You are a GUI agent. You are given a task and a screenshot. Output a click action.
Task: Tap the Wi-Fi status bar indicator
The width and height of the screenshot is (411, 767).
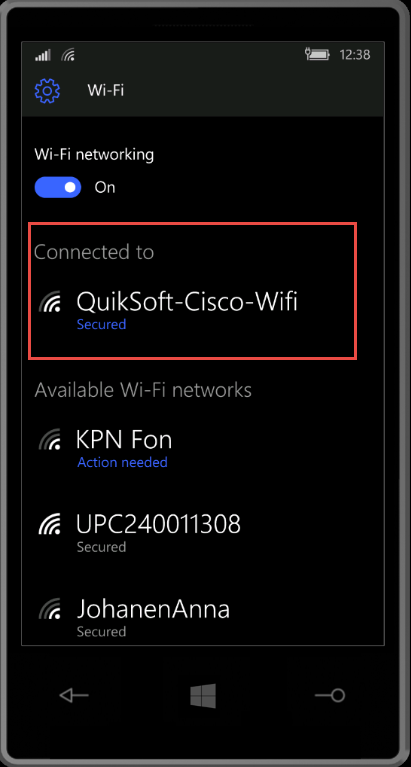[68, 55]
